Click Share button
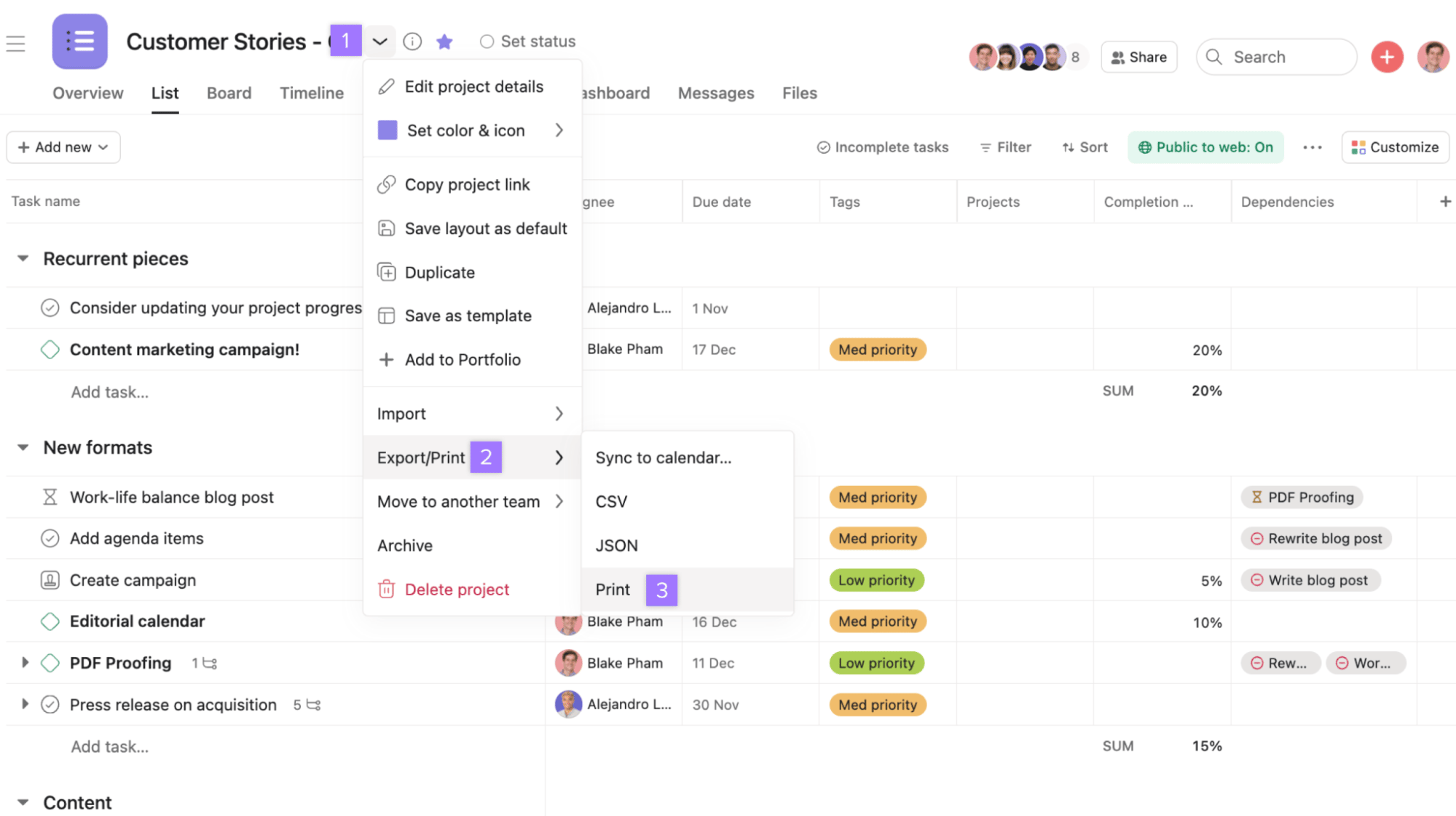This screenshot has height=816, width=1456. point(1138,56)
